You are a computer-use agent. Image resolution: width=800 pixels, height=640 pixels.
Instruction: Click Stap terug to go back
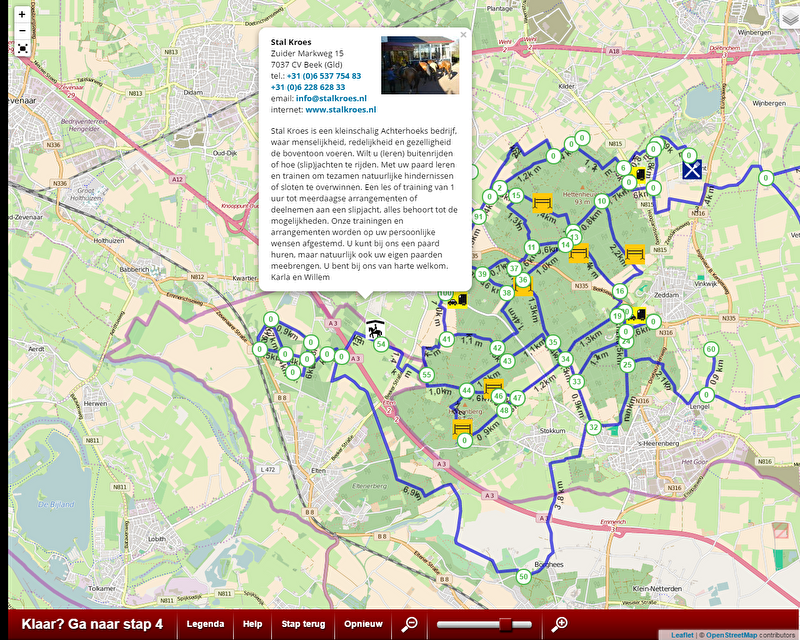click(303, 624)
